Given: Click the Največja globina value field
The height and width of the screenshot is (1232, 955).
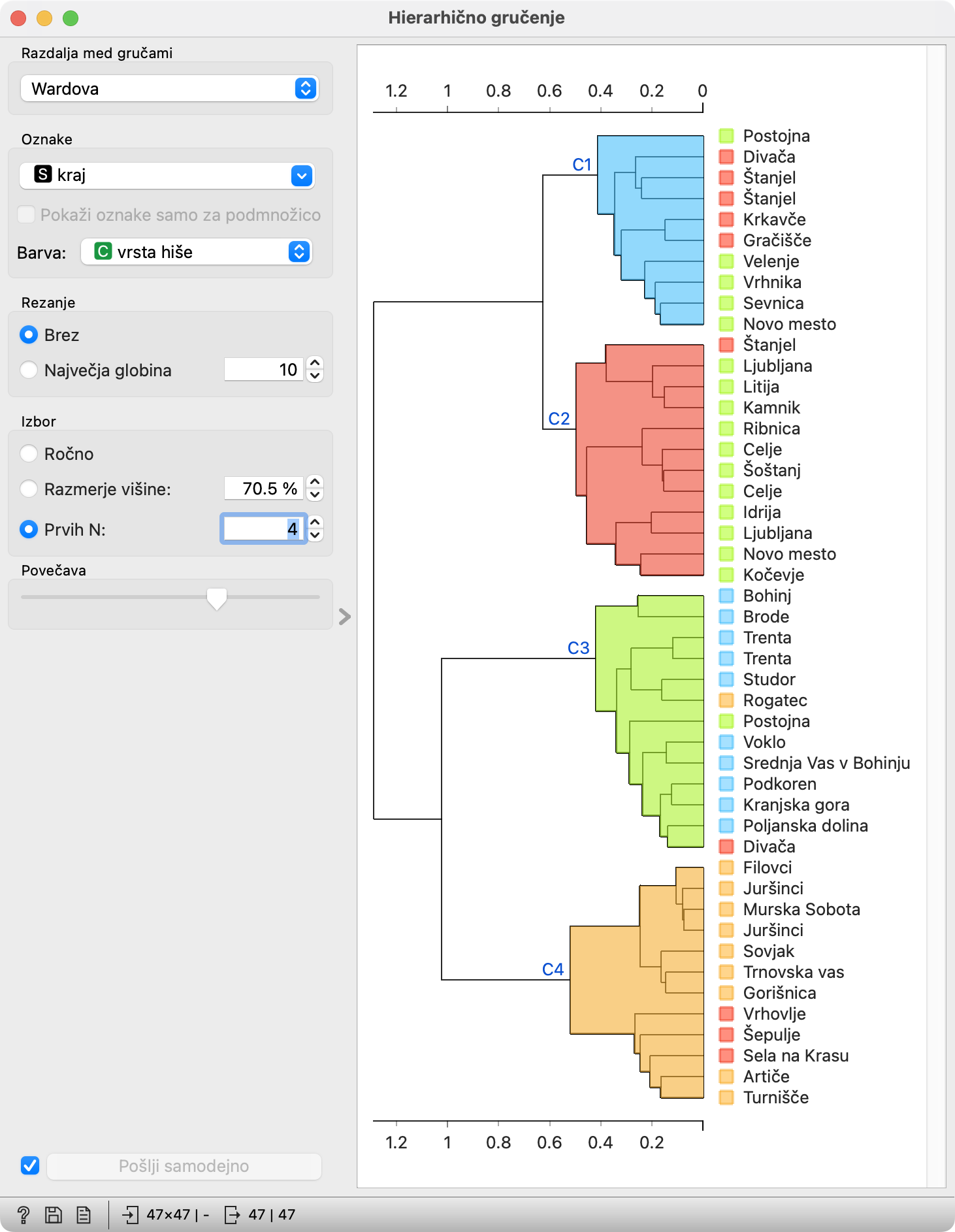Looking at the screenshot, I should [263, 369].
